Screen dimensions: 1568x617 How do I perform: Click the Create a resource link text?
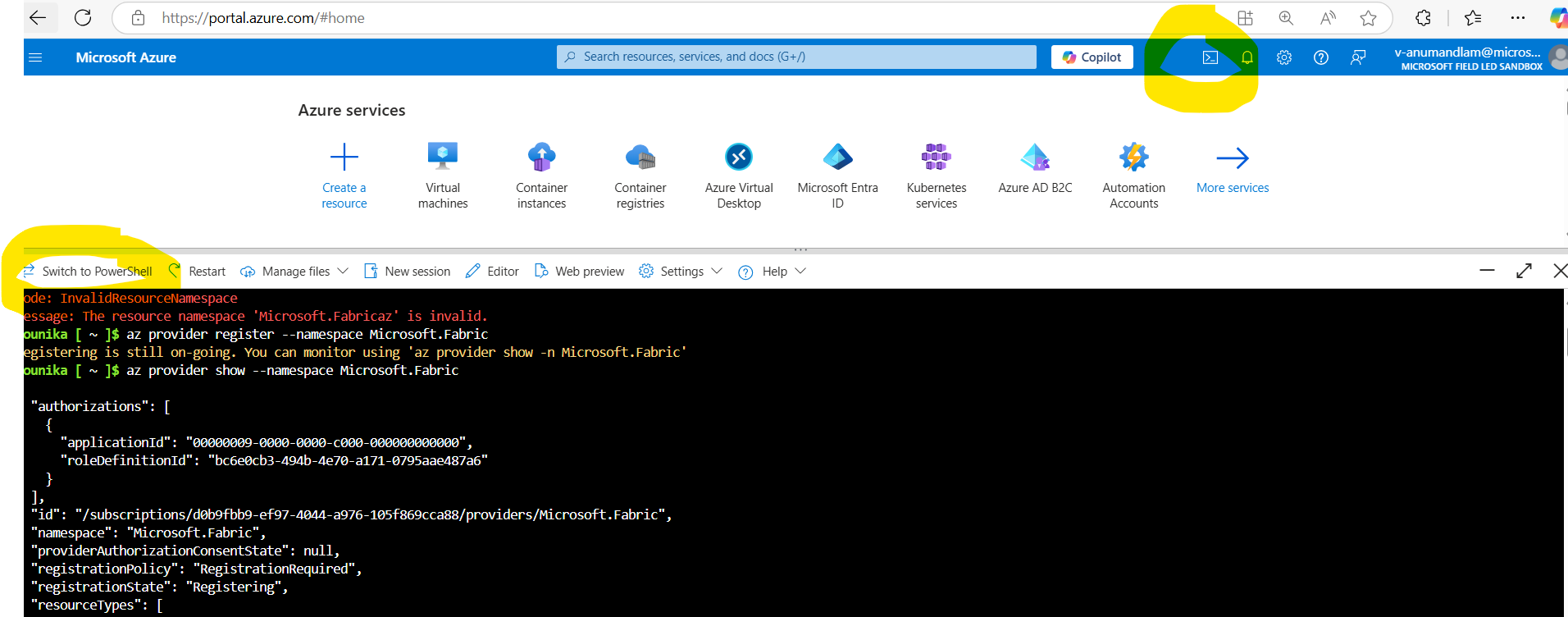[x=344, y=195]
